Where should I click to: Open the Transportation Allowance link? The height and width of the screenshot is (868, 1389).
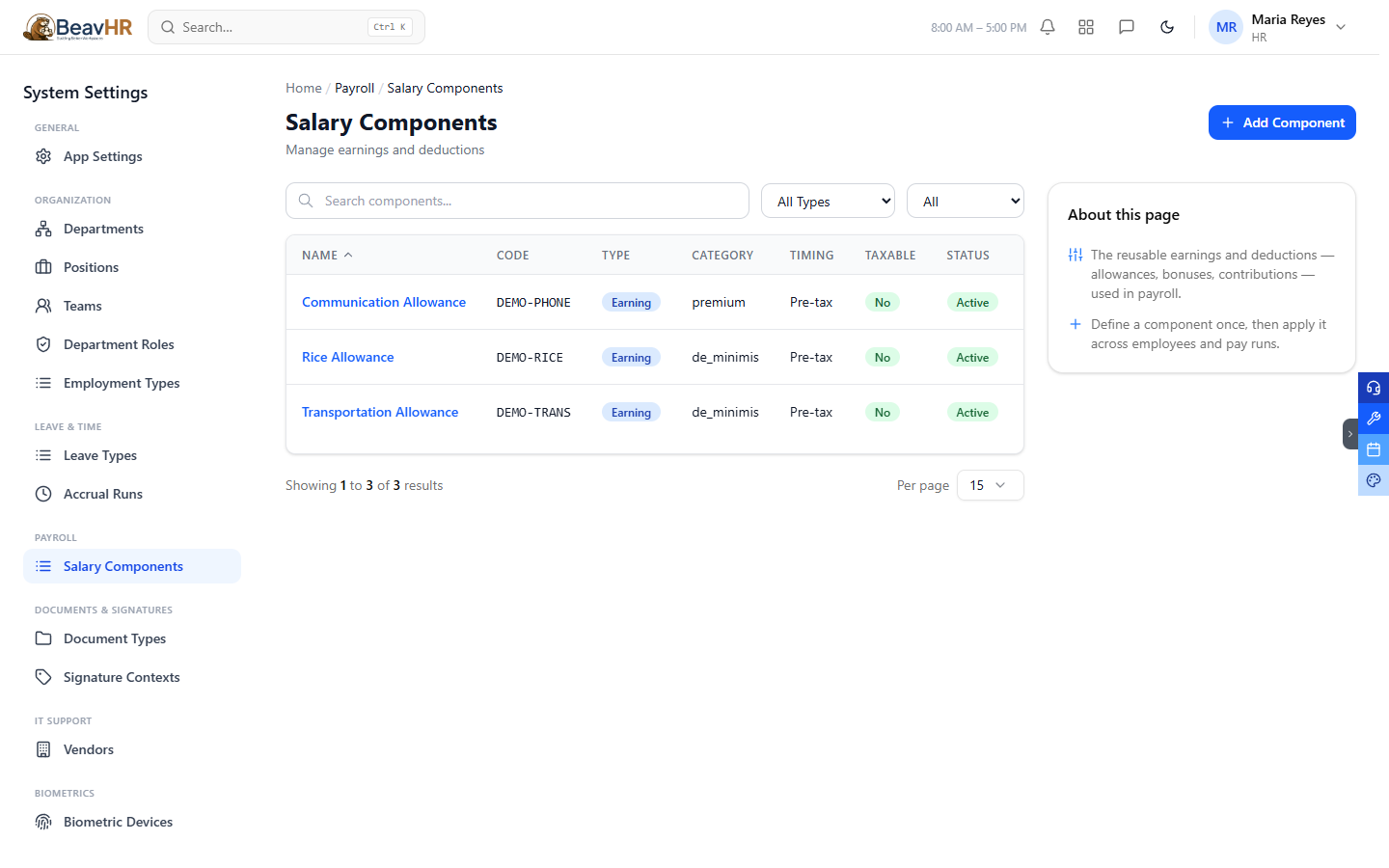tap(380, 412)
